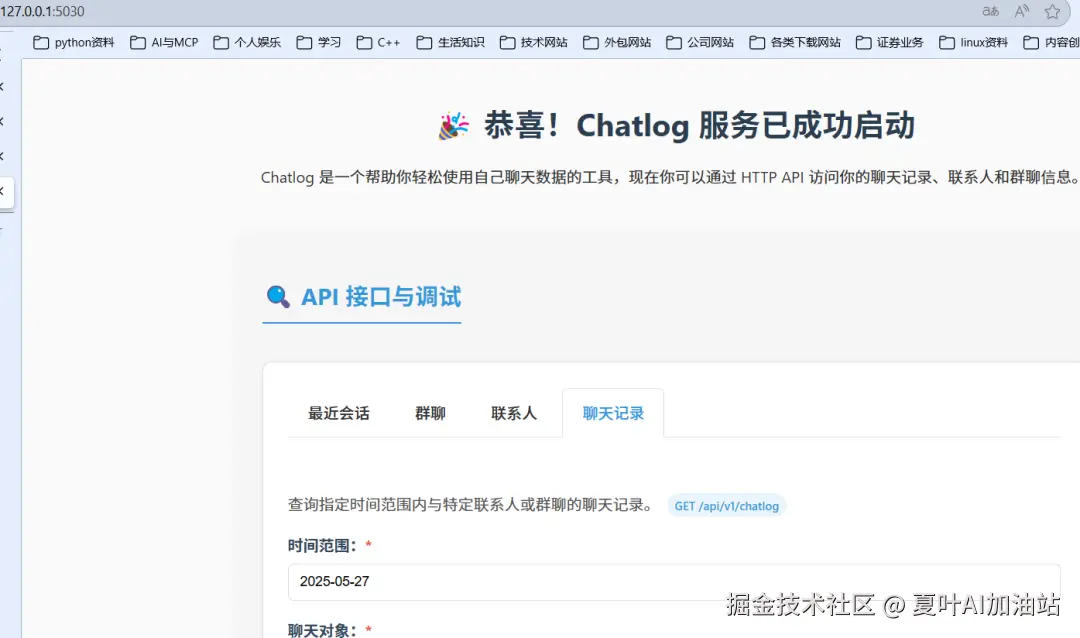Open the 证券业务 bookmark folder

coord(889,43)
